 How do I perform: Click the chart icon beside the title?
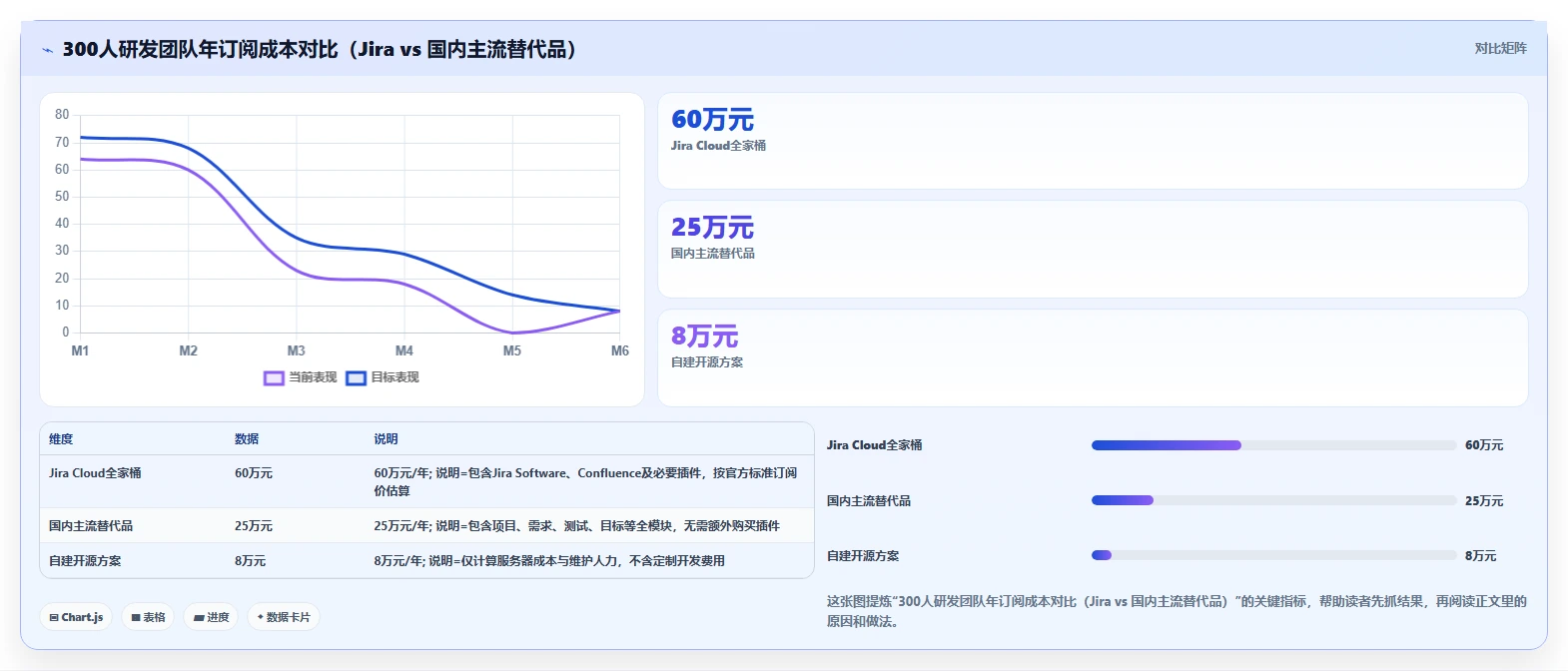(47, 50)
